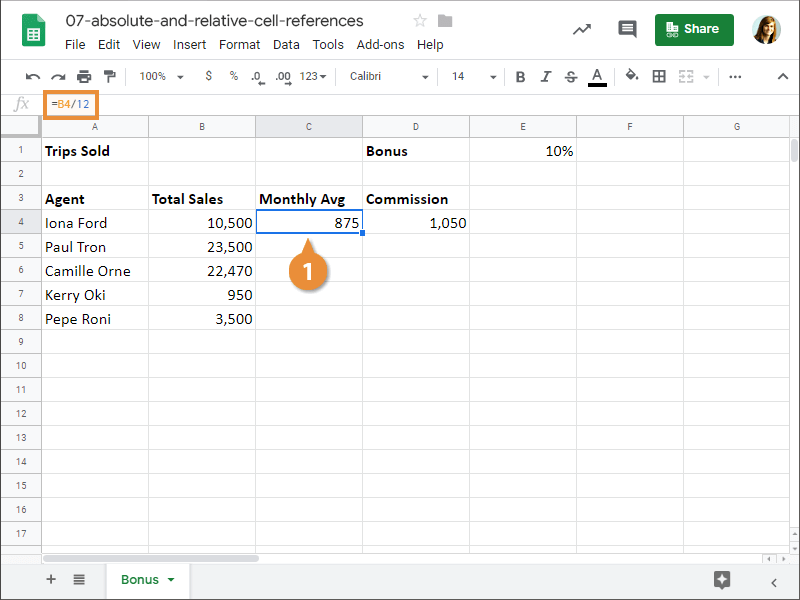Toggle the toolbar visibility chevron
800x600 pixels.
tap(783, 77)
